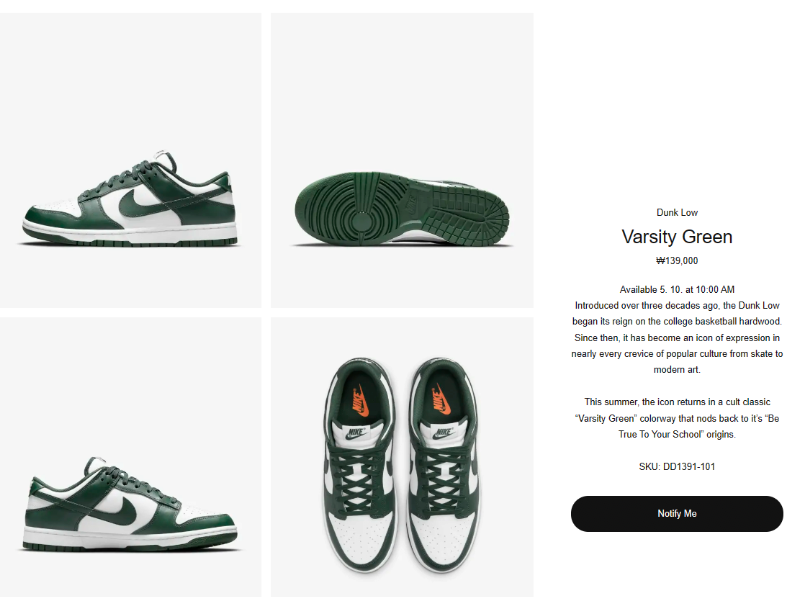The width and height of the screenshot is (801, 597).
Task: Open the top-down pair of shoes image
Action: [x=402, y=457]
